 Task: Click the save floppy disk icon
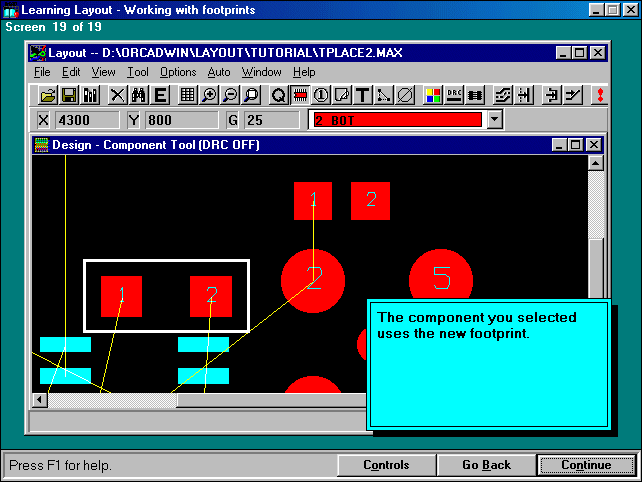pyautogui.click(x=69, y=95)
